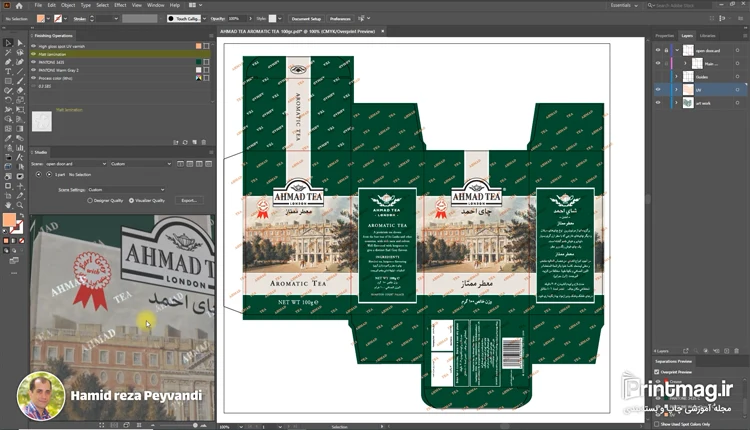Click the Opacity 100% input field
The height and width of the screenshot is (430, 750).
(237, 19)
